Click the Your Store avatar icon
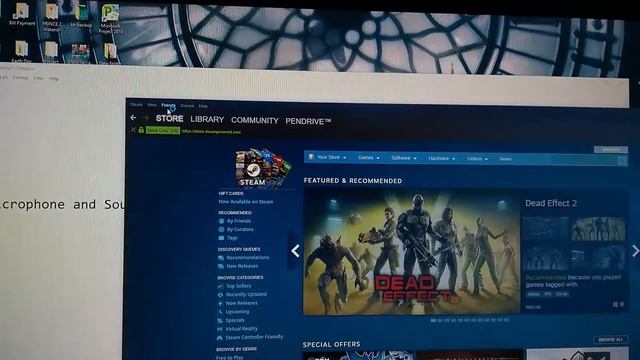640x360 pixels. point(311,157)
